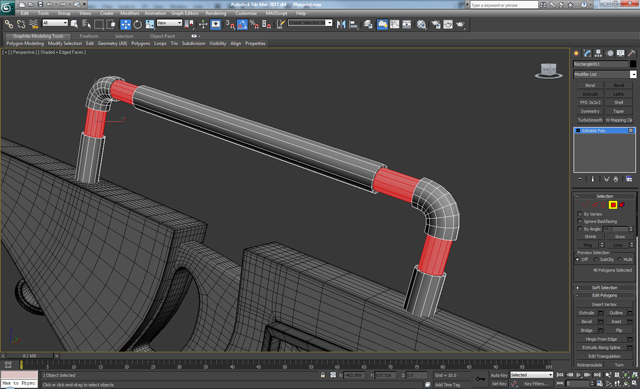
Task: Select Vertex sub-object level icon
Action: pyautogui.click(x=585, y=205)
